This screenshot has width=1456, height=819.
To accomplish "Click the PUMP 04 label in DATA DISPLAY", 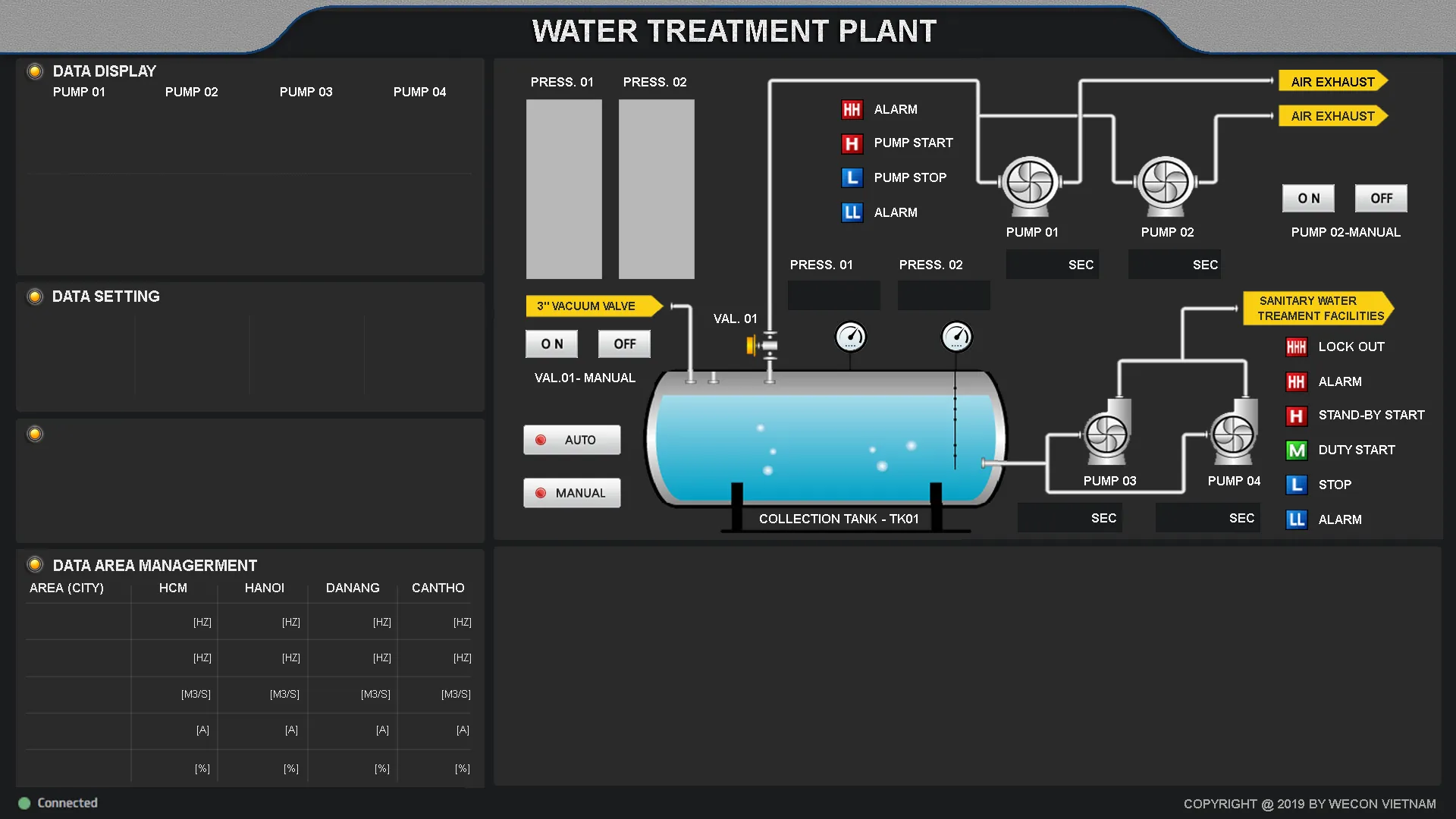I will [420, 92].
